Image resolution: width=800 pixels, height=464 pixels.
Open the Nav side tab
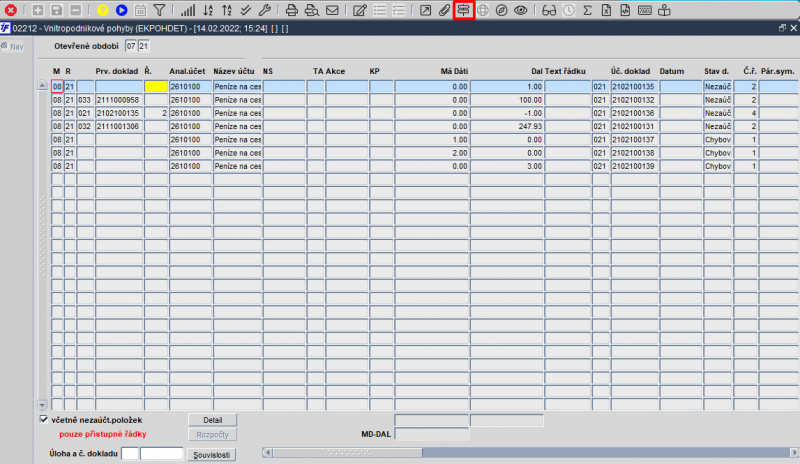(13, 46)
